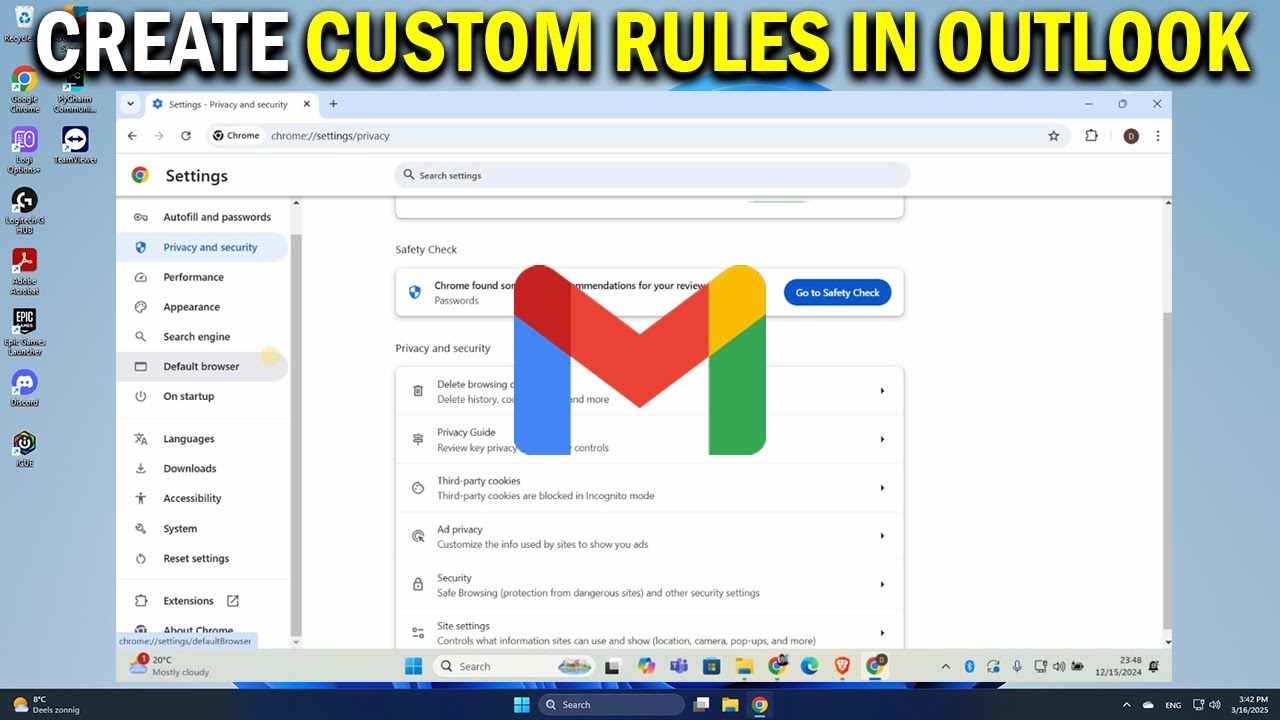
Task: Open a new Chrome tab
Action: click(x=333, y=104)
